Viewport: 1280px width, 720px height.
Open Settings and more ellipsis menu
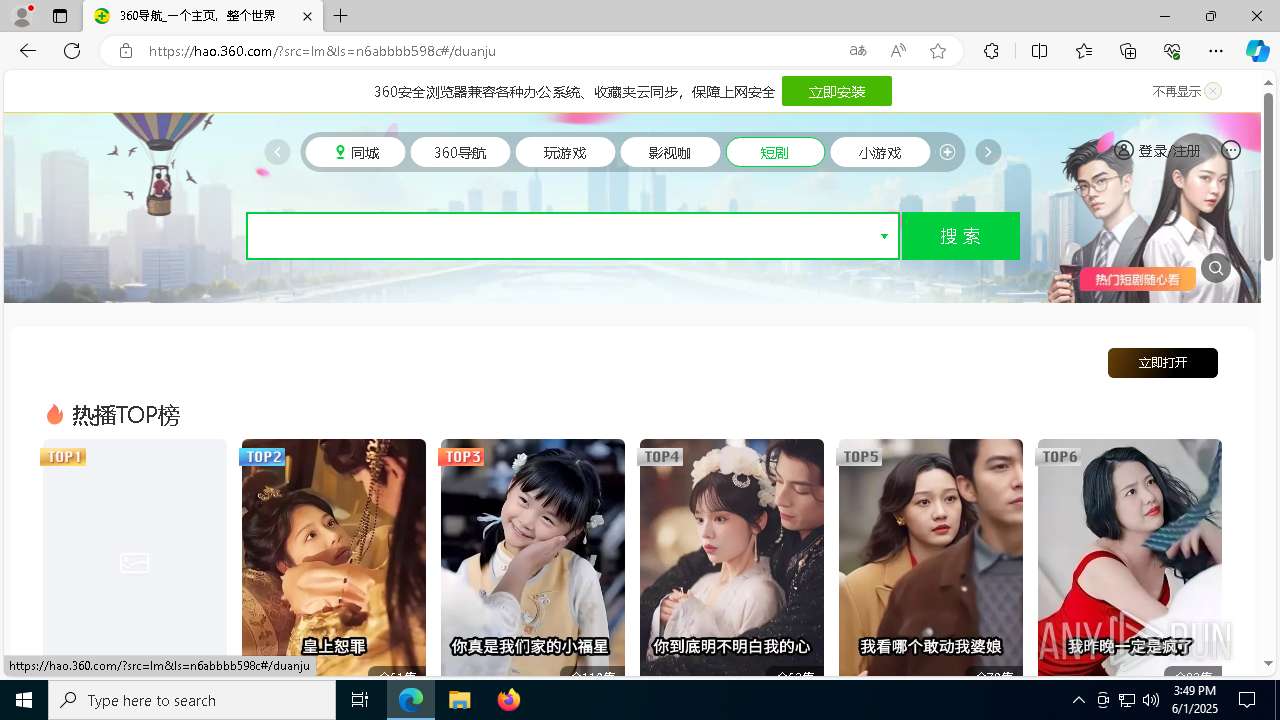1216,51
